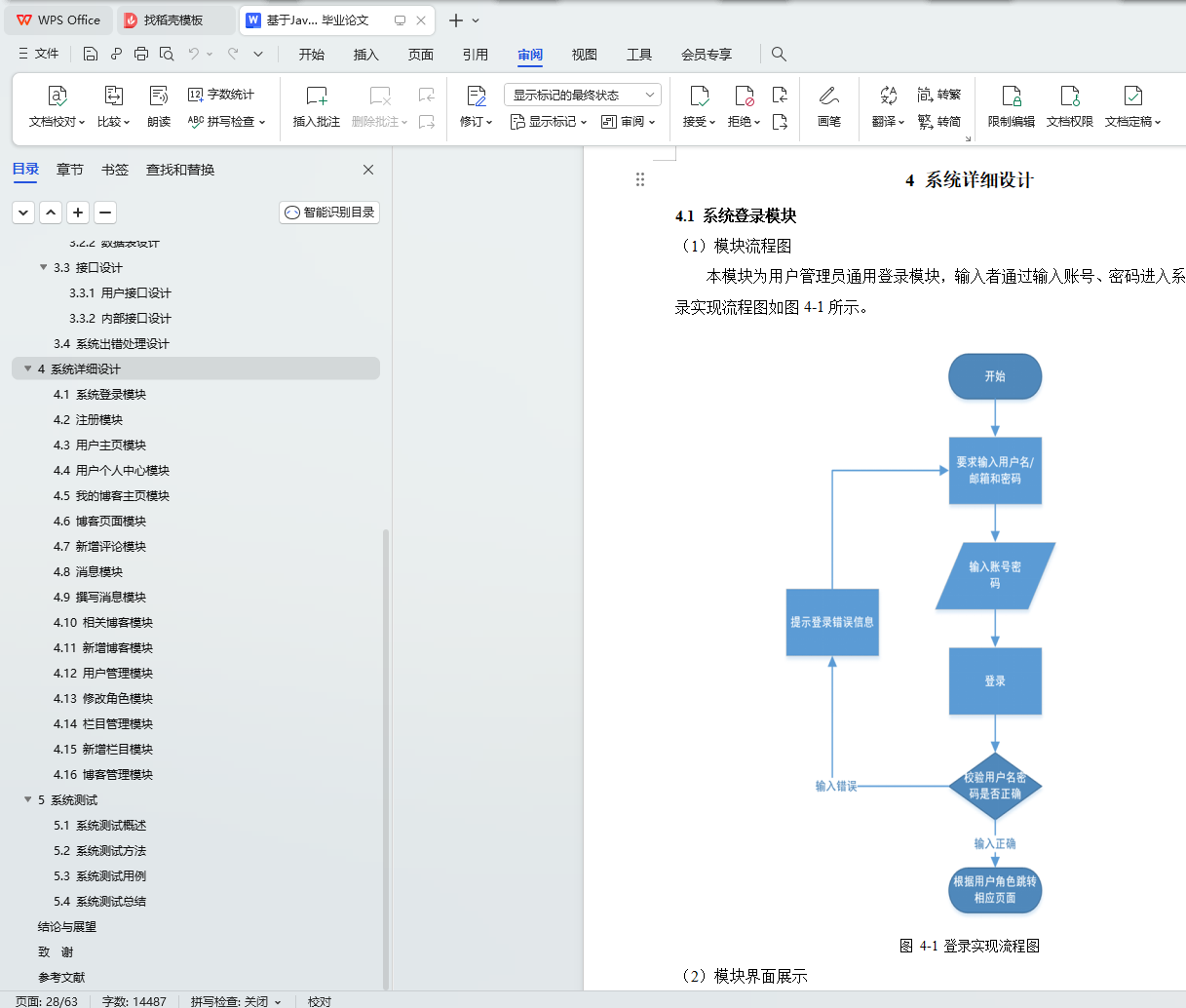Switch to the 引用 ribbon tab
Image resolution: width=1186 pixels, height=1008 pixels.
coord(476,55)
